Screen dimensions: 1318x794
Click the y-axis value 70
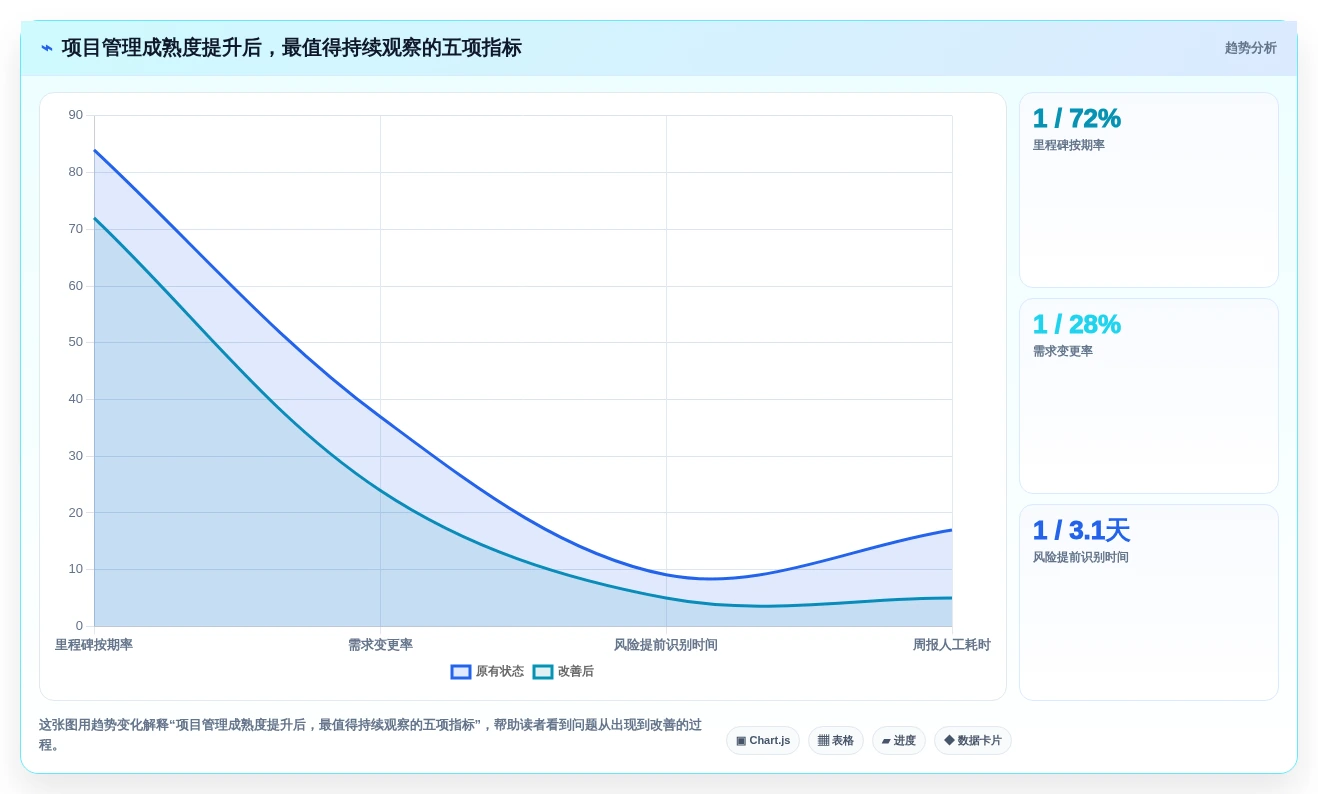[x=76, y=229]
